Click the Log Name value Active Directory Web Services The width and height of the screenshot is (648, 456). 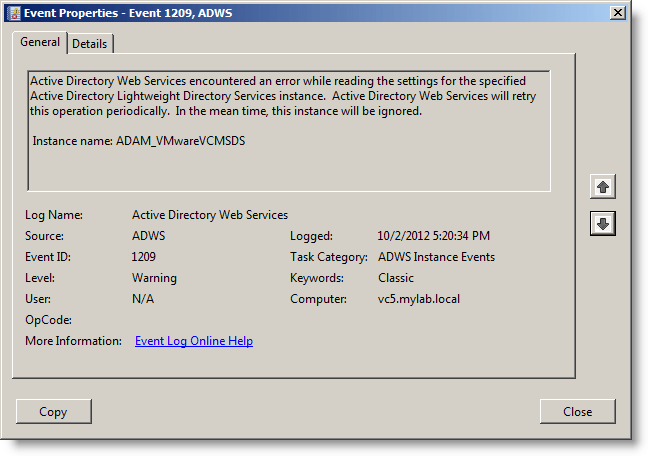click(210, 215)
